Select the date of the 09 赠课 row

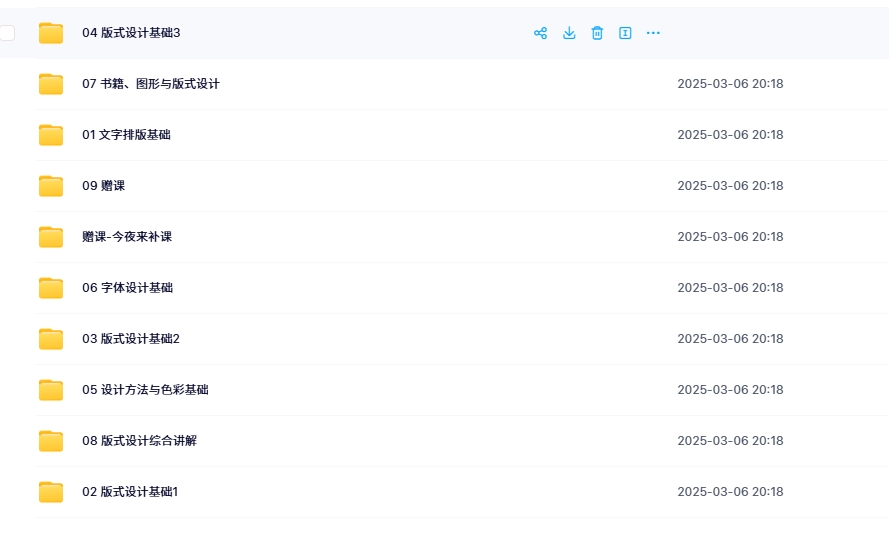tap(730, 186)
